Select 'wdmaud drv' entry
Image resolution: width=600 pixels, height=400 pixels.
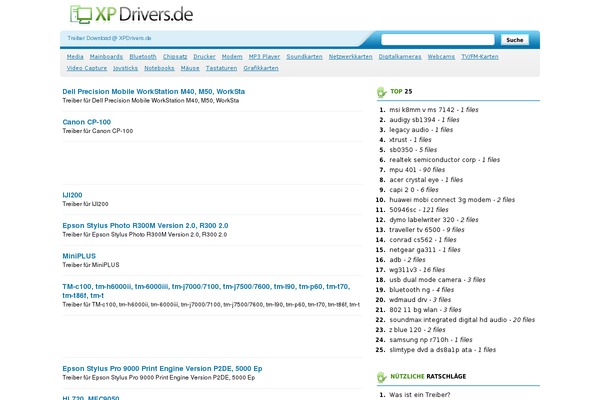click(408, 300)
